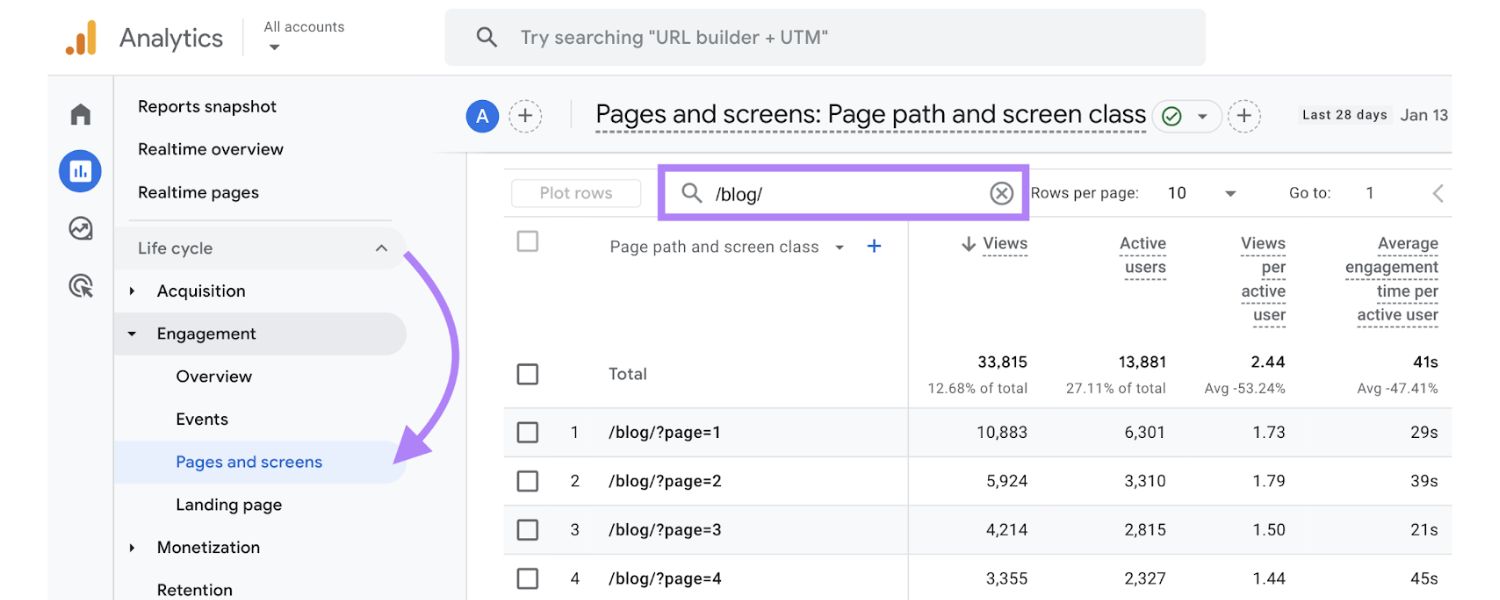Click the Go to page input field

pos(1369,192)
